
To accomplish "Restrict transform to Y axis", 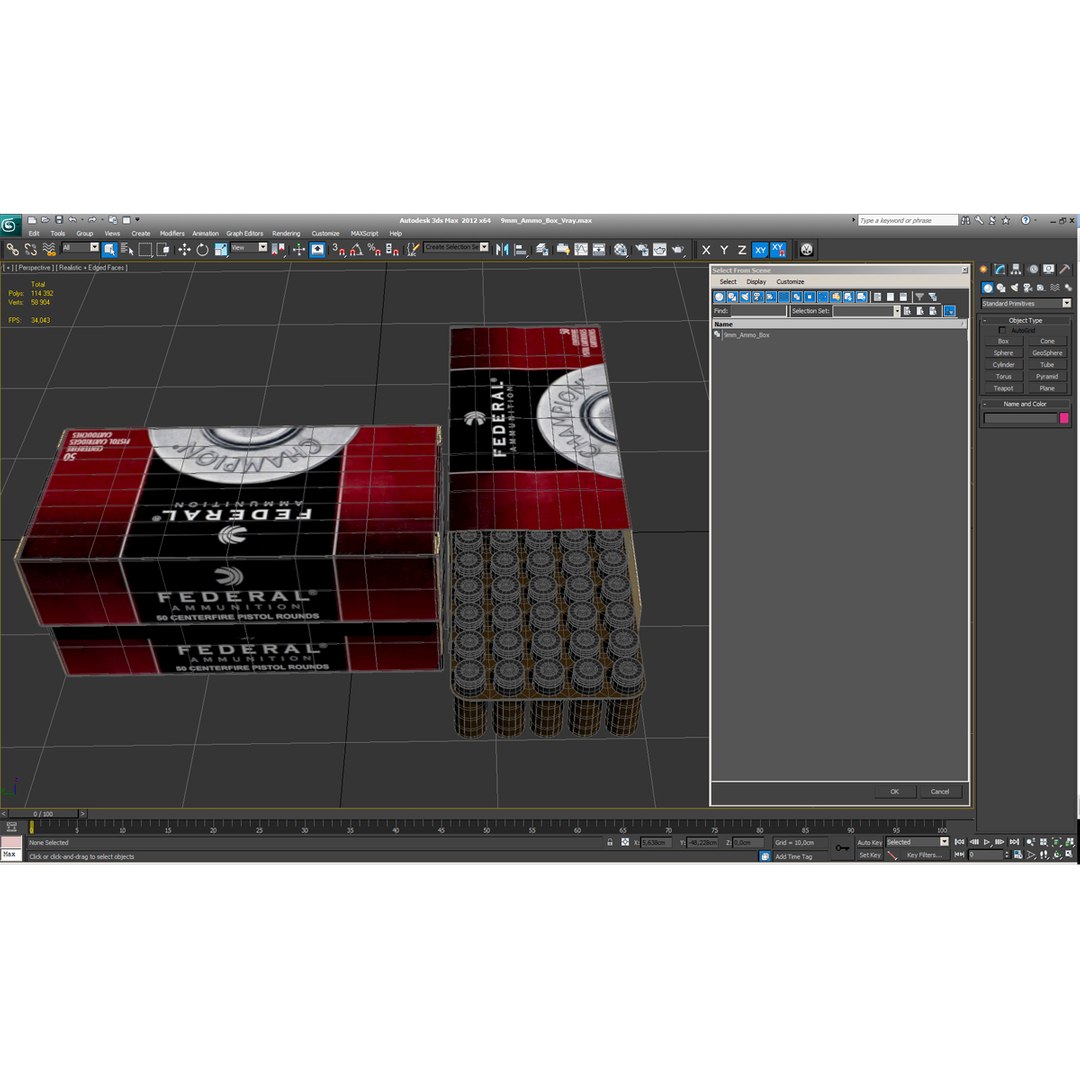I will (x=724, y=250).
